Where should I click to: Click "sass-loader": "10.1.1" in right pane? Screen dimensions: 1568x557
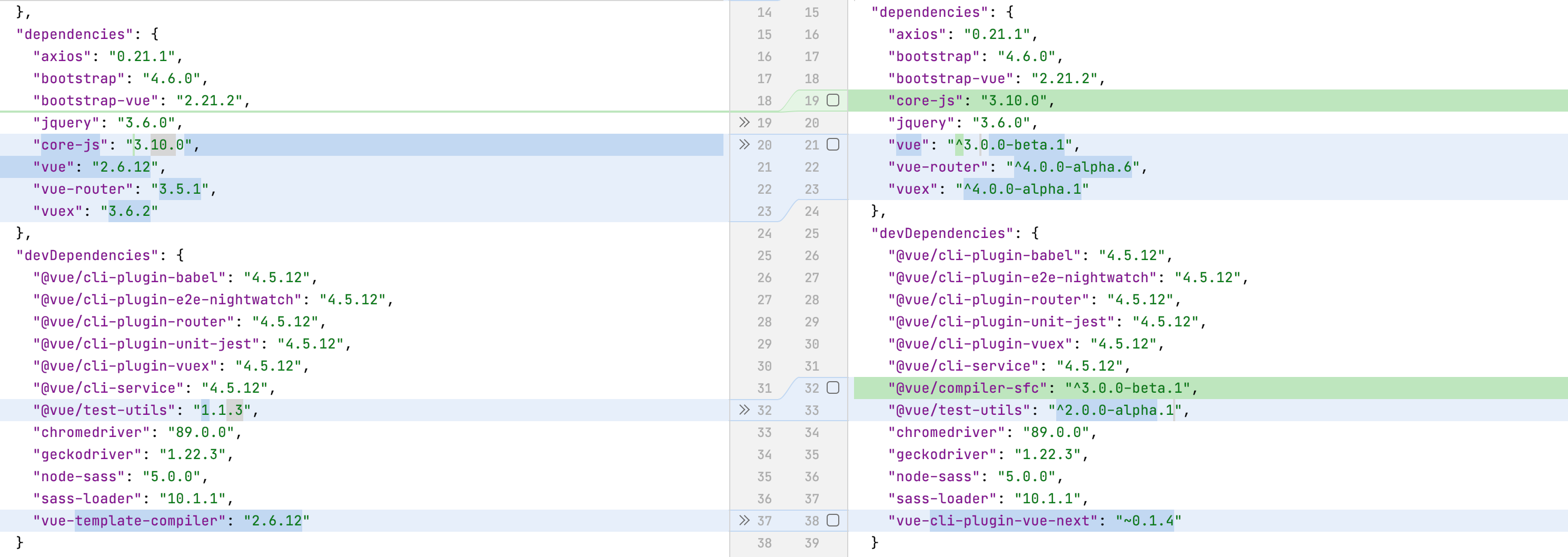987,499
